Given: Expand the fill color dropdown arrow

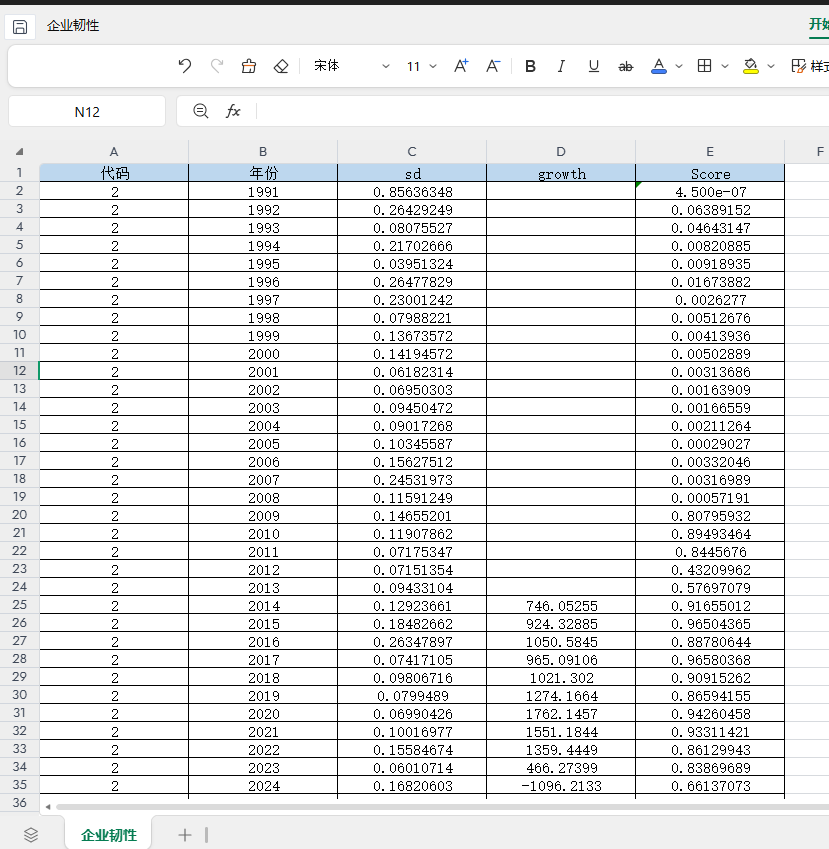Looking at the screenshot, I should coord(771,66).
